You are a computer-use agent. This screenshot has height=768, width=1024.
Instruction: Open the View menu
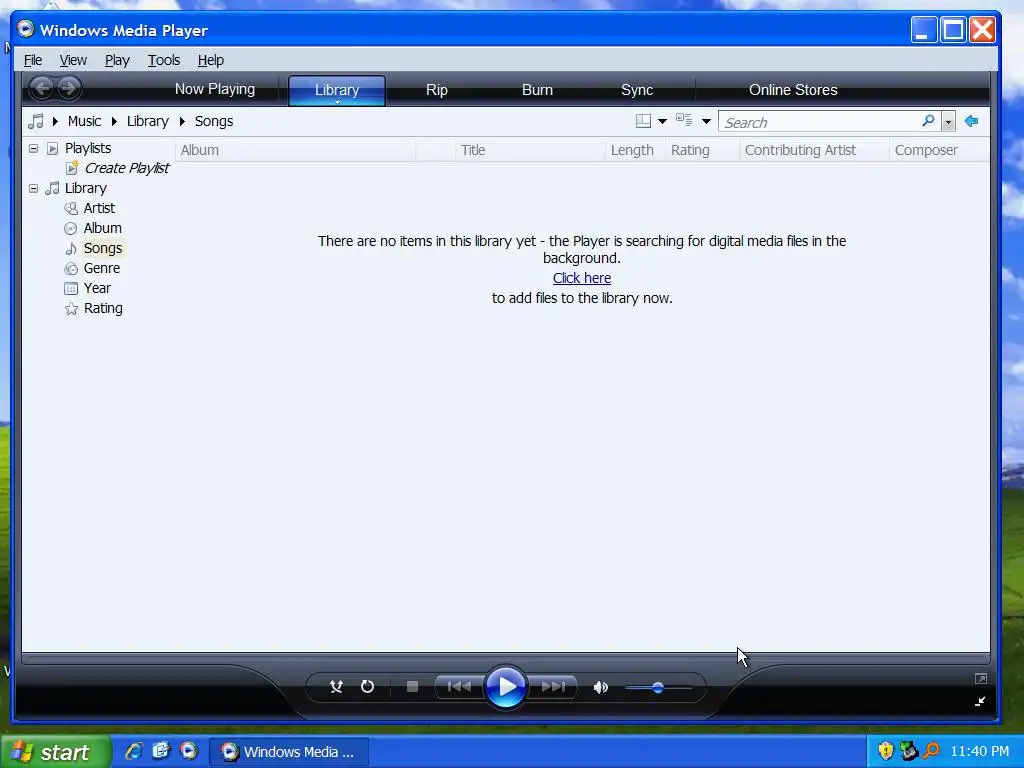[x=73, y=60]
